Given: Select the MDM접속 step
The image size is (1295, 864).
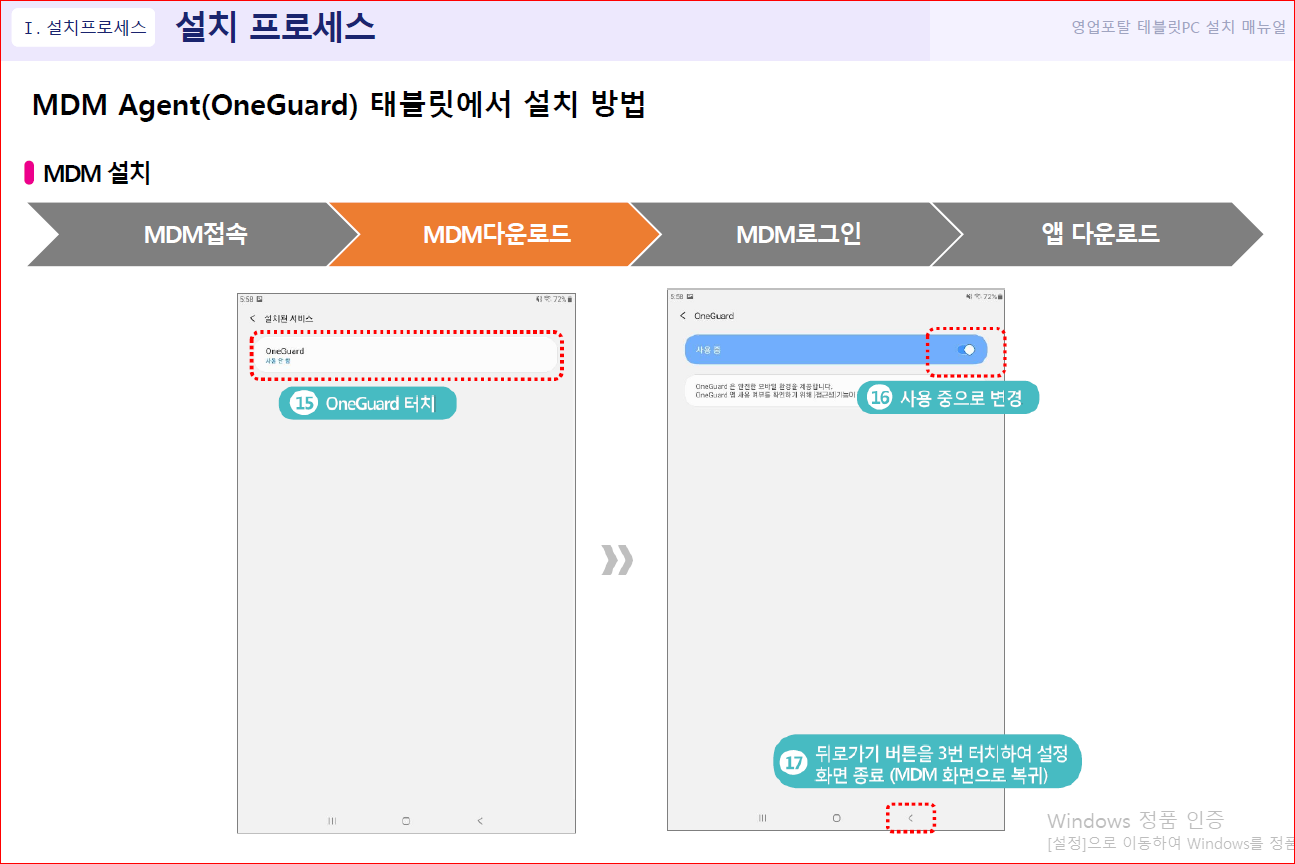Looking at the screenshot, I should [x=193, y=234].
